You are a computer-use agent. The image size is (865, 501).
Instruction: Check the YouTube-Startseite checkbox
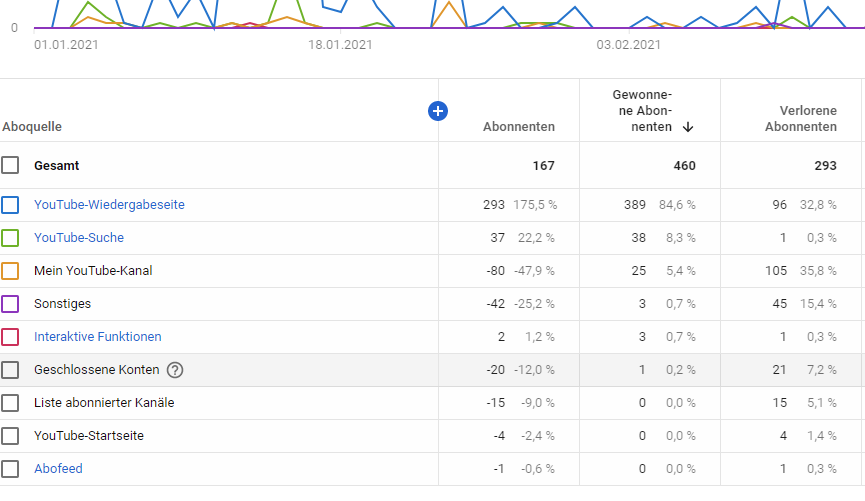tap(10, 436)
